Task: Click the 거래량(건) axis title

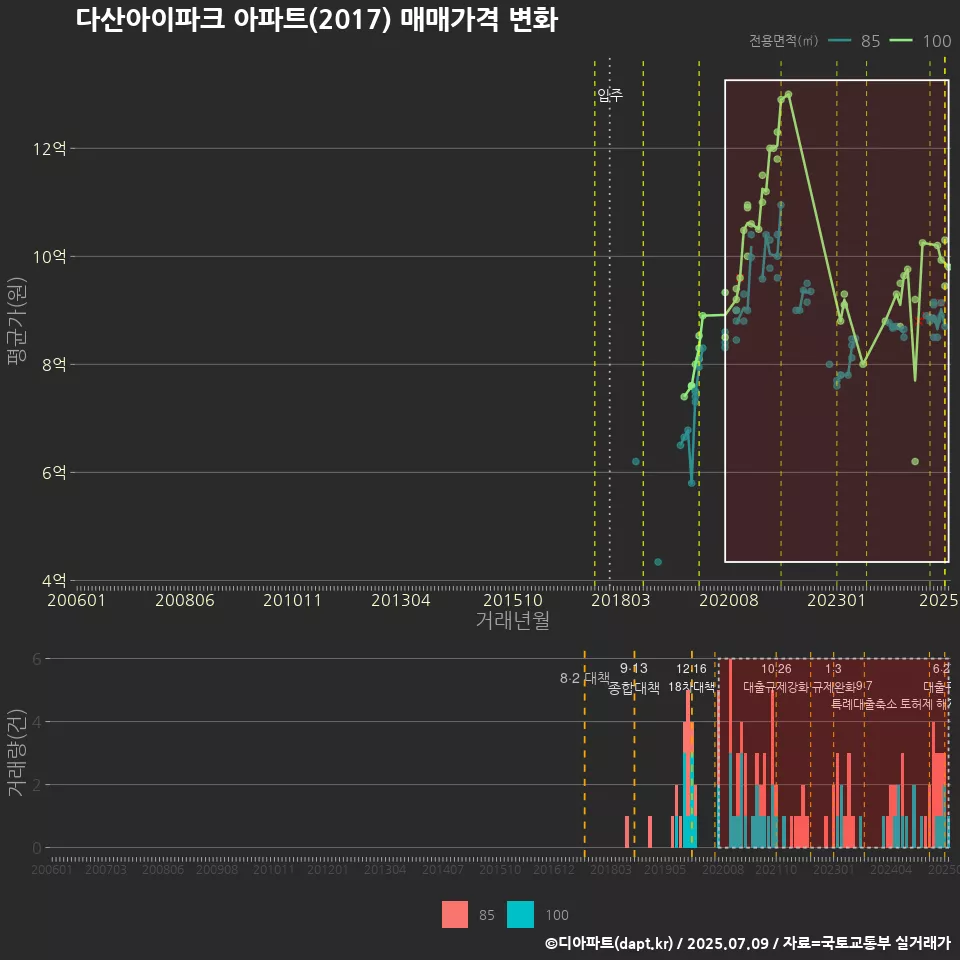Action: coord(16,753)
